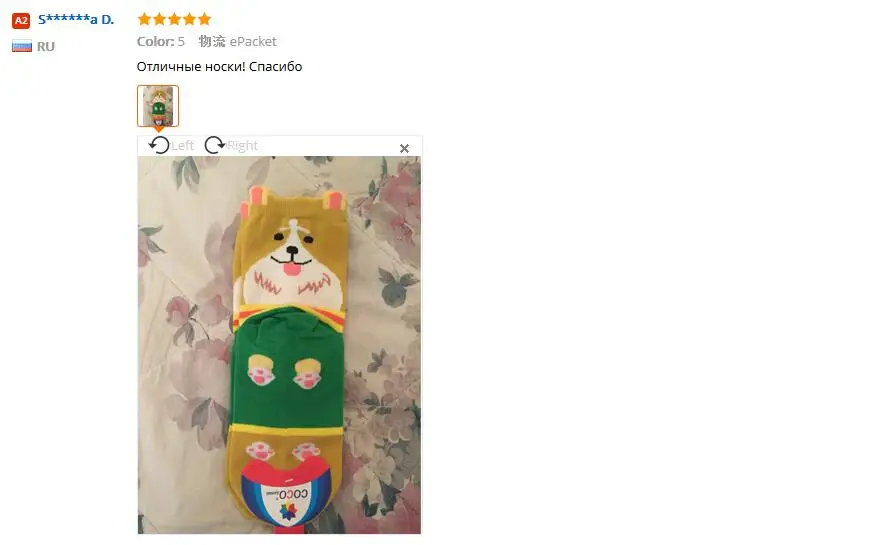The height and width of the screenshot is (545, 879).
Task: Click the Right rotate label
Action: [242, 146]
